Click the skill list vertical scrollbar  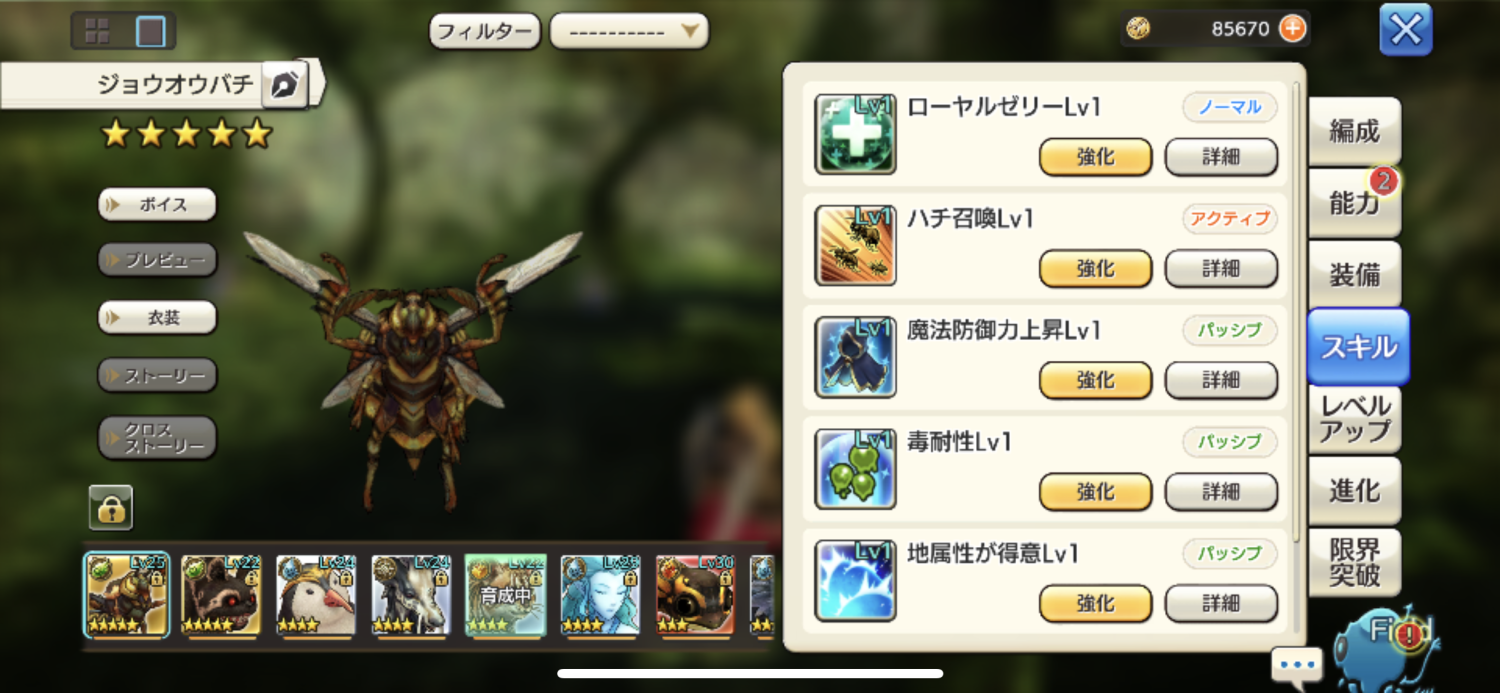coord(1297,310)
